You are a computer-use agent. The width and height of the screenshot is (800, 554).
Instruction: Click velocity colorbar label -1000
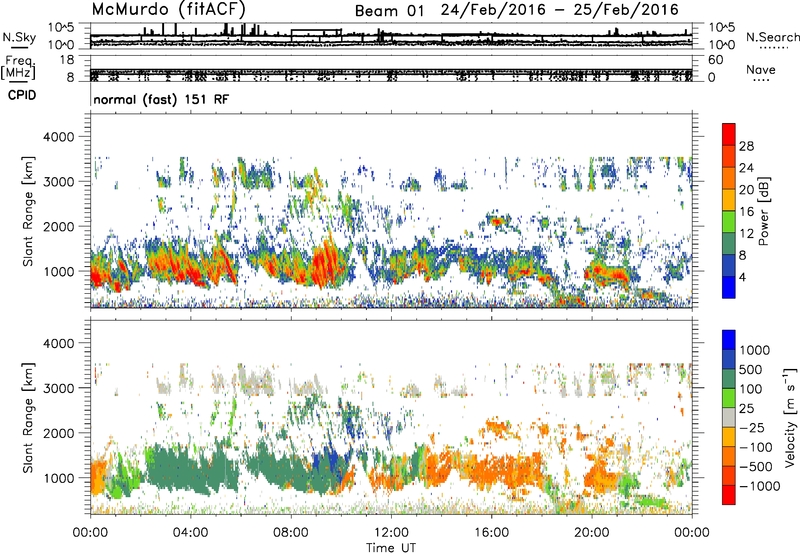(x=760, y=486)
